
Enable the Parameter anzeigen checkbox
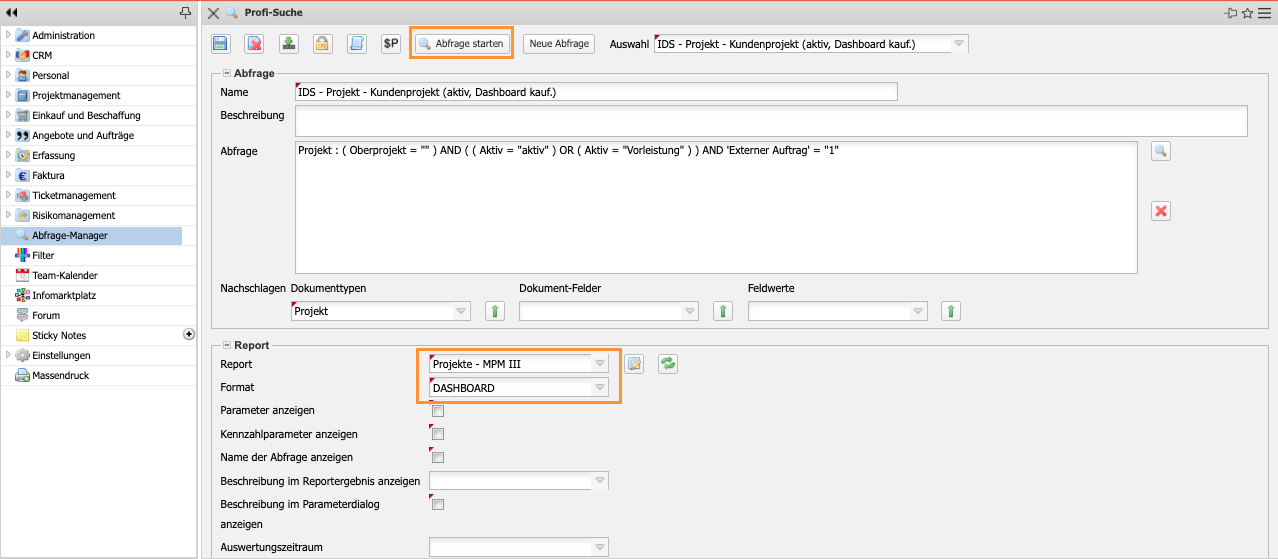coord(437,411)
